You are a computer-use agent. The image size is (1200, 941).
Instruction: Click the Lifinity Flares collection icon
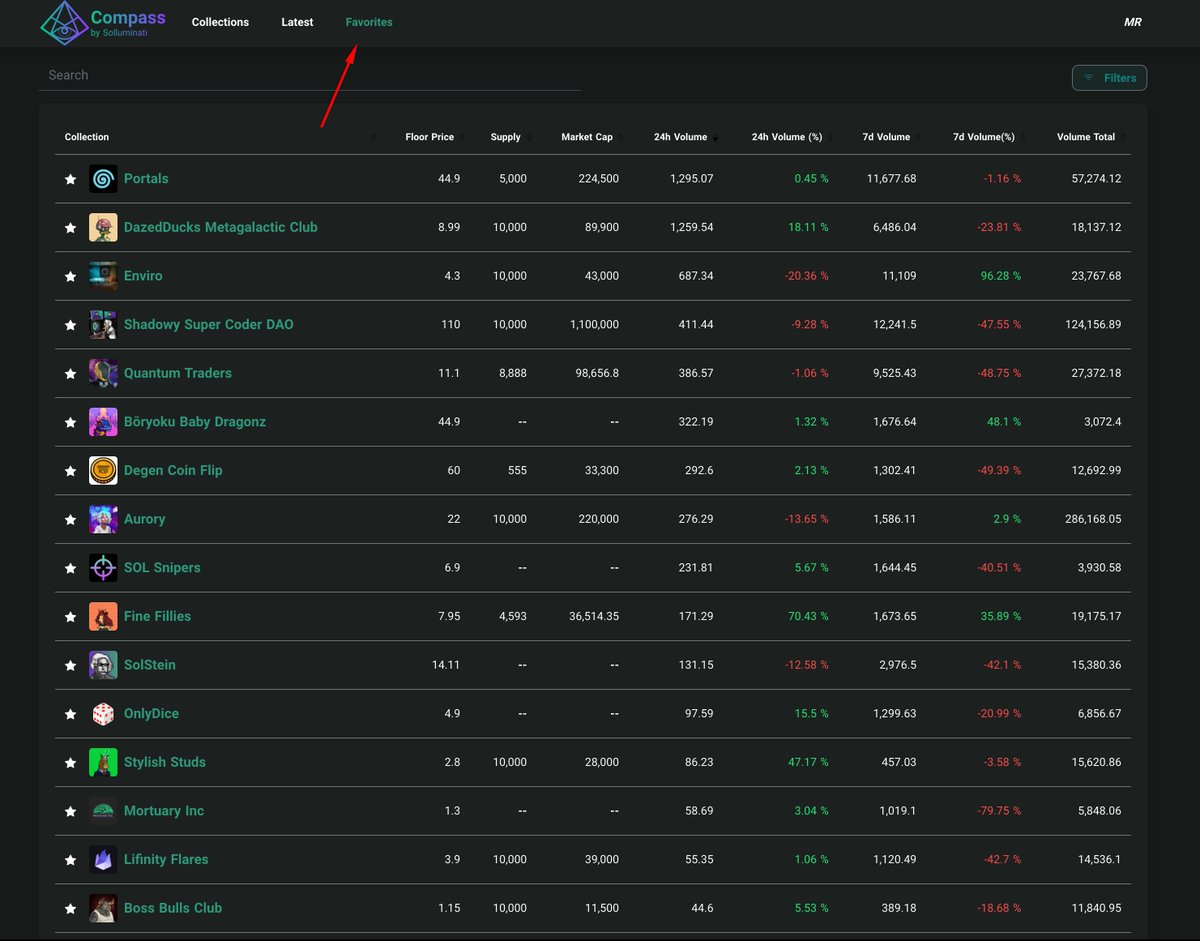pyautogui.click(x=103, y=859)
